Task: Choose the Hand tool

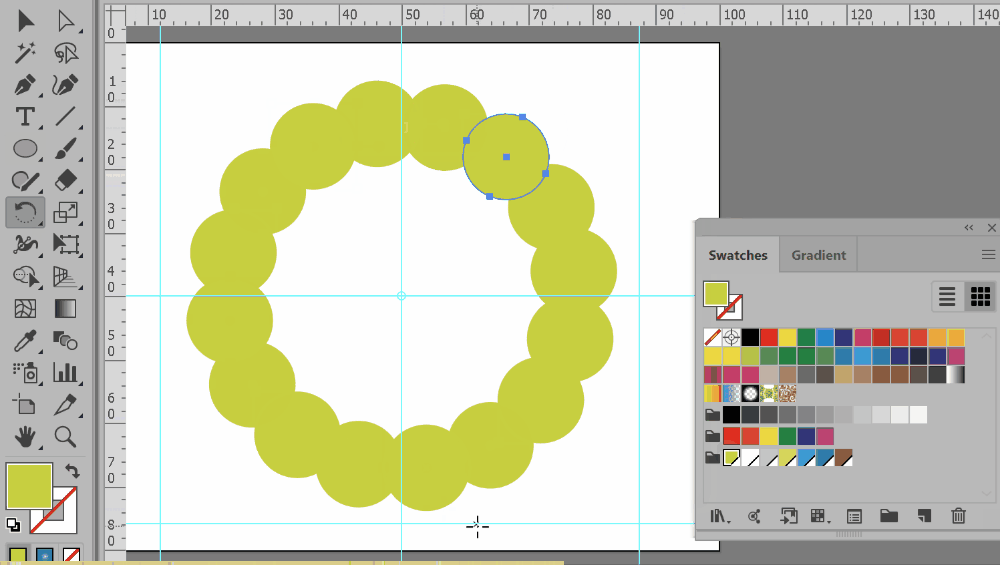Action: pos(25,437)
